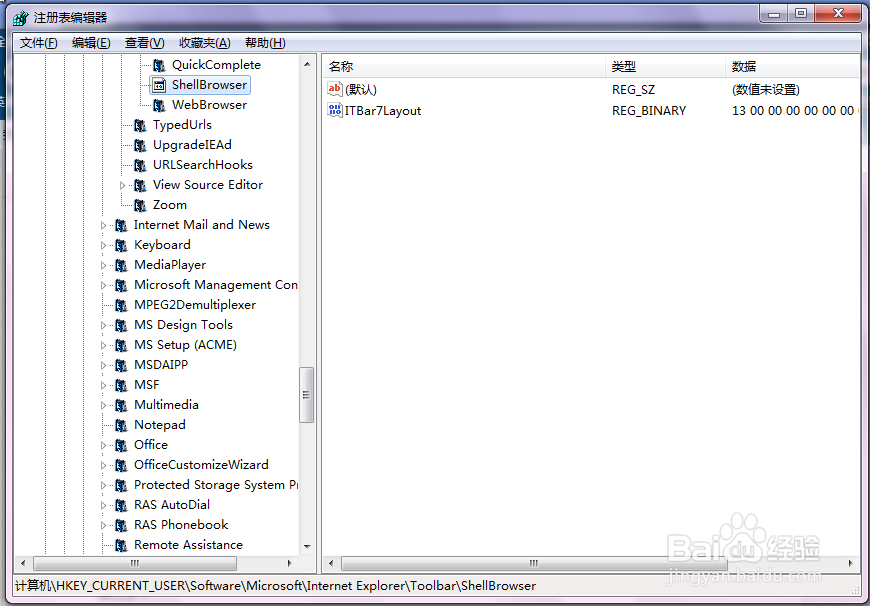Screen dimensions: 870x606
Task: Click the WebBrowser key folder icon
Action: pos(159,105)
